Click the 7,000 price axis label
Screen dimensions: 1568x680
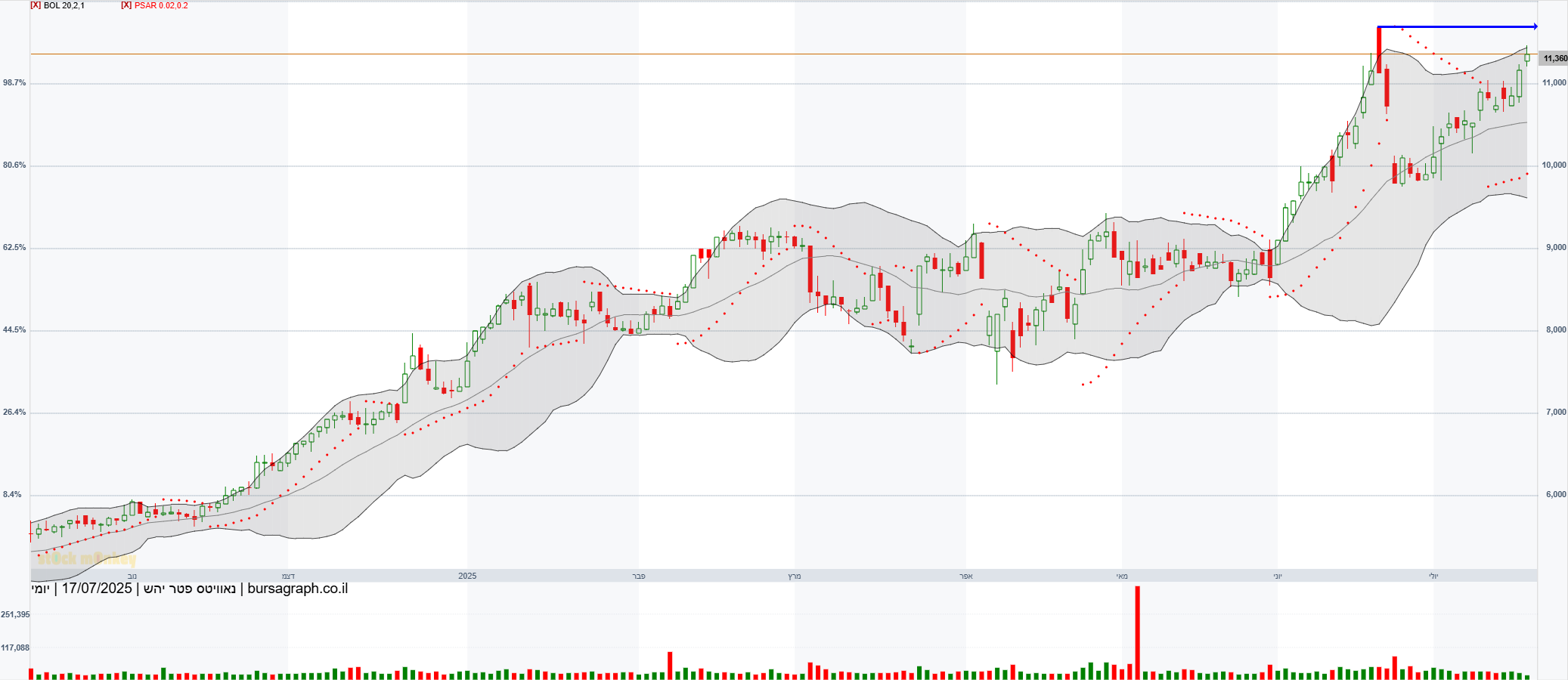pyautogui.click(x=1556, y=412)
